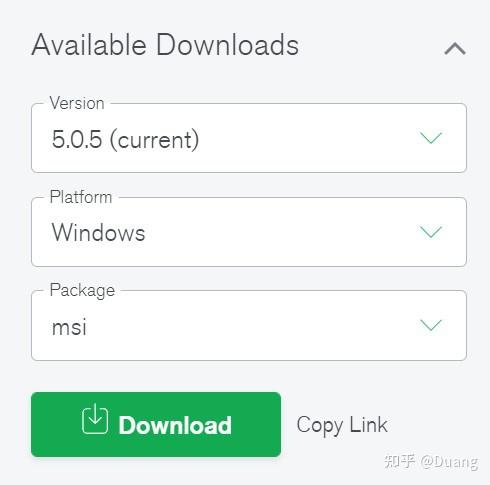Click the download arrow icon
This screenshot has height=485, width=490.
pyautogui.click(x=95, y=419)
